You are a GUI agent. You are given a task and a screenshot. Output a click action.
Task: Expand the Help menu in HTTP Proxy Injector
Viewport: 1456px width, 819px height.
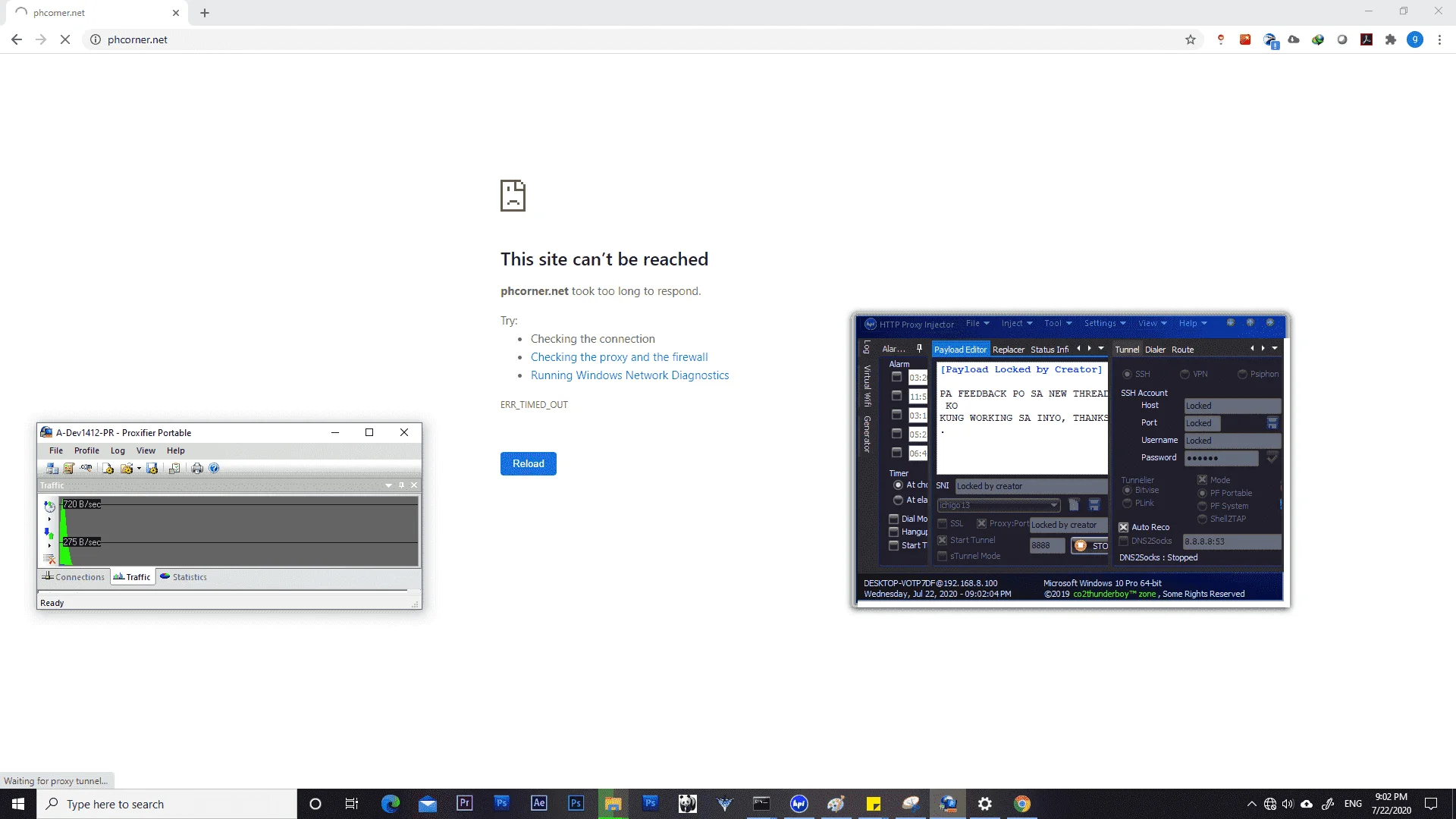click(x=1193, y=324)
